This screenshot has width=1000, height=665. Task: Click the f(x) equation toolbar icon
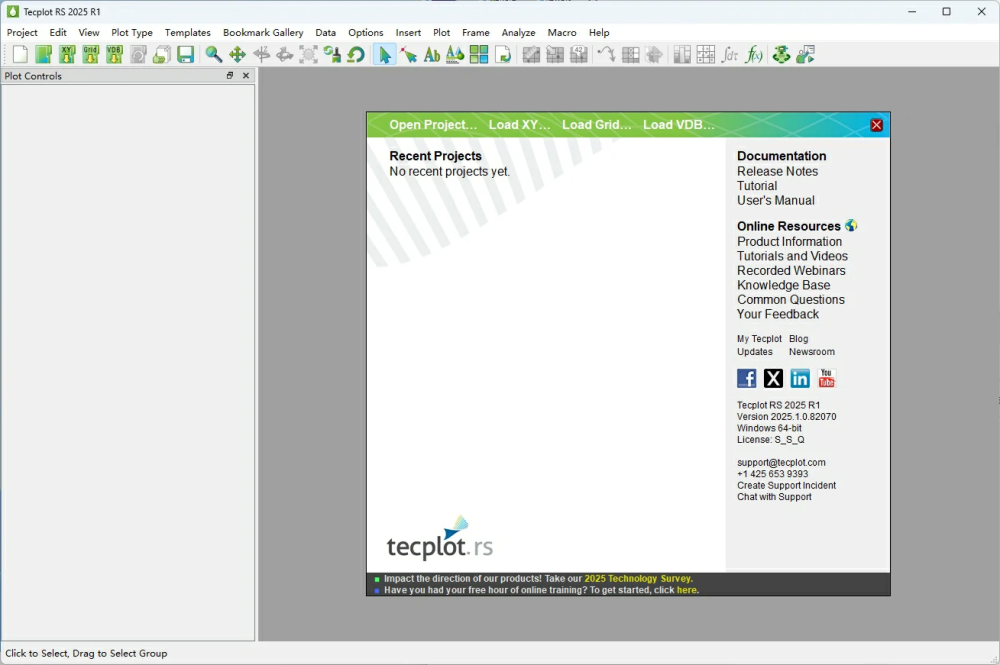point(754,55)
